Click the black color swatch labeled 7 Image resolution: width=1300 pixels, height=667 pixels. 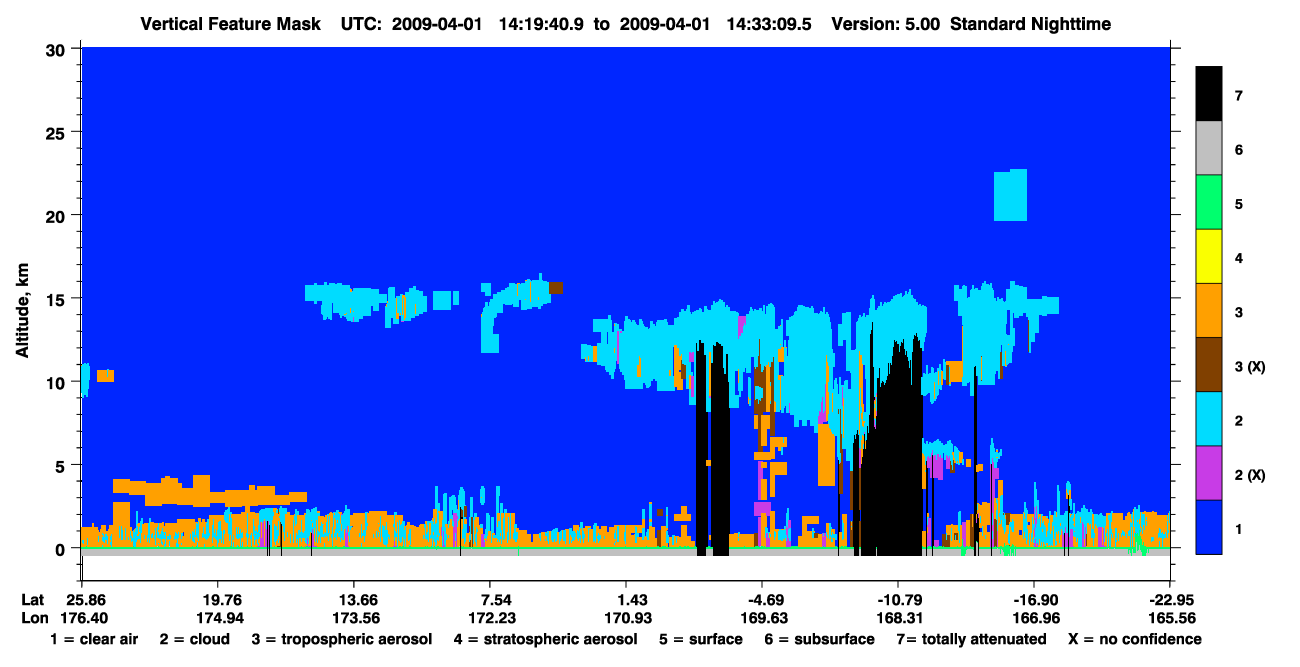point(1209,95)
